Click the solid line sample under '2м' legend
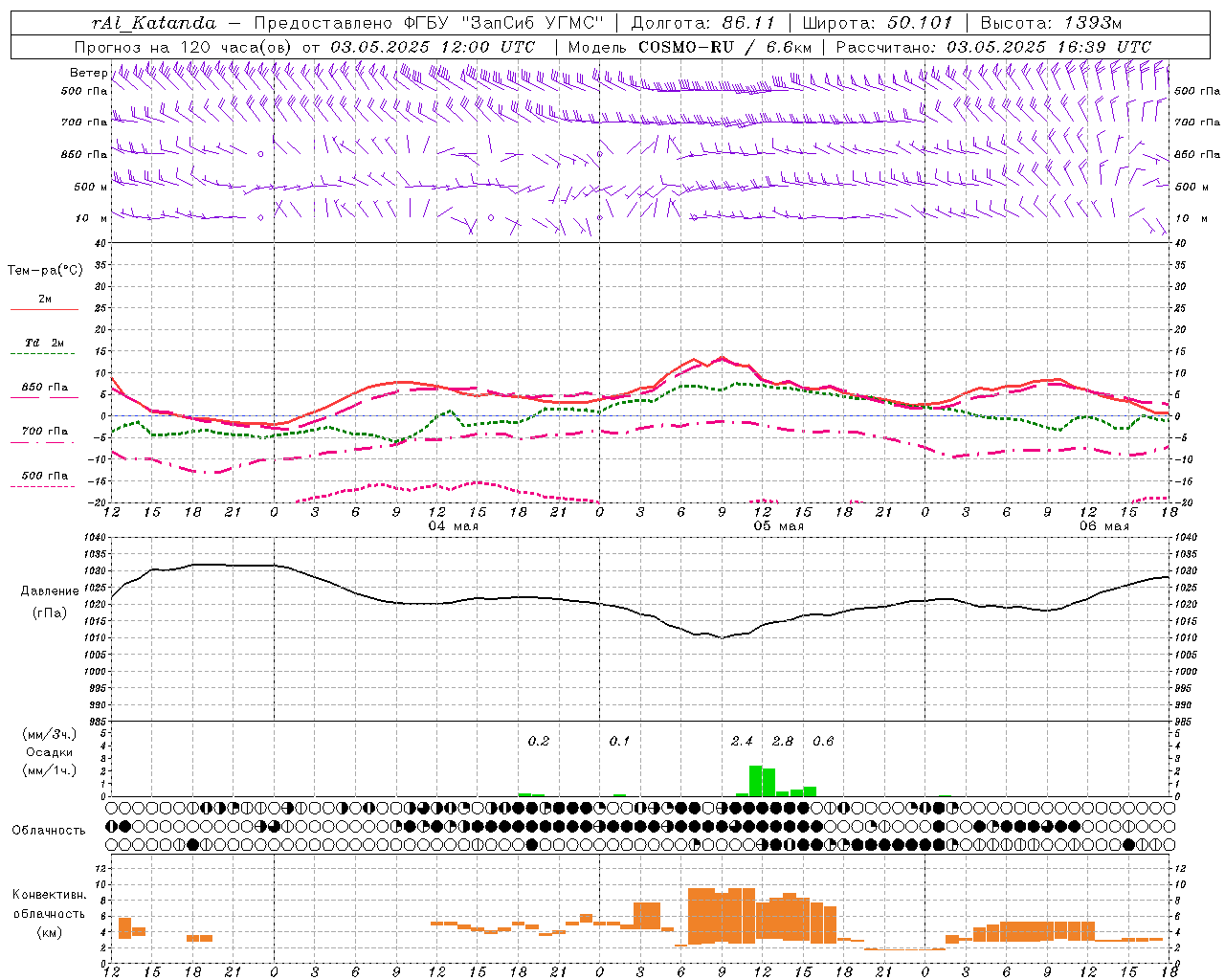The image size is (1225, 980). coord(44,310)
